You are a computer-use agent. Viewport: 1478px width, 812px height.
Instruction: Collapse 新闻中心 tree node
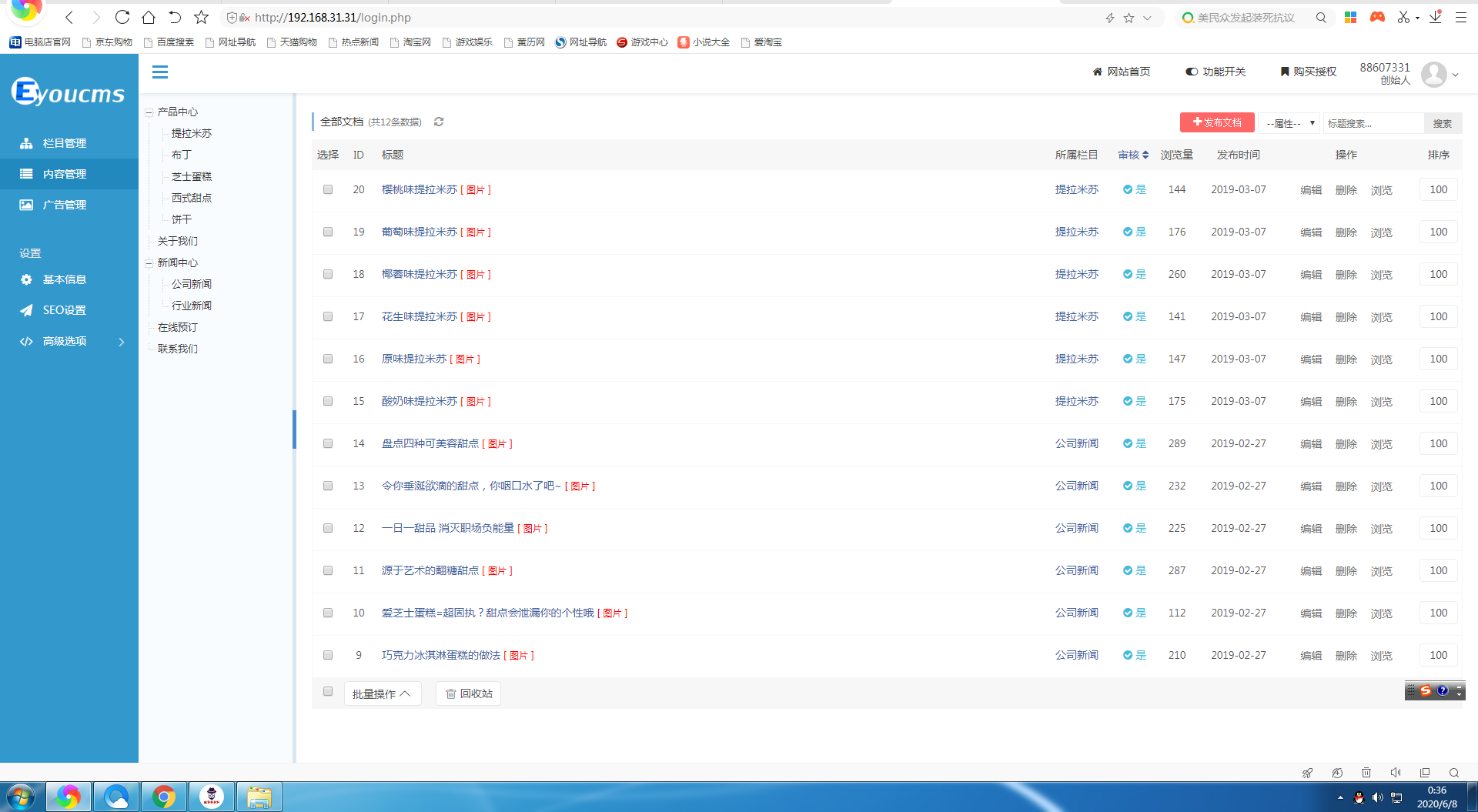[x=149, y=263]
